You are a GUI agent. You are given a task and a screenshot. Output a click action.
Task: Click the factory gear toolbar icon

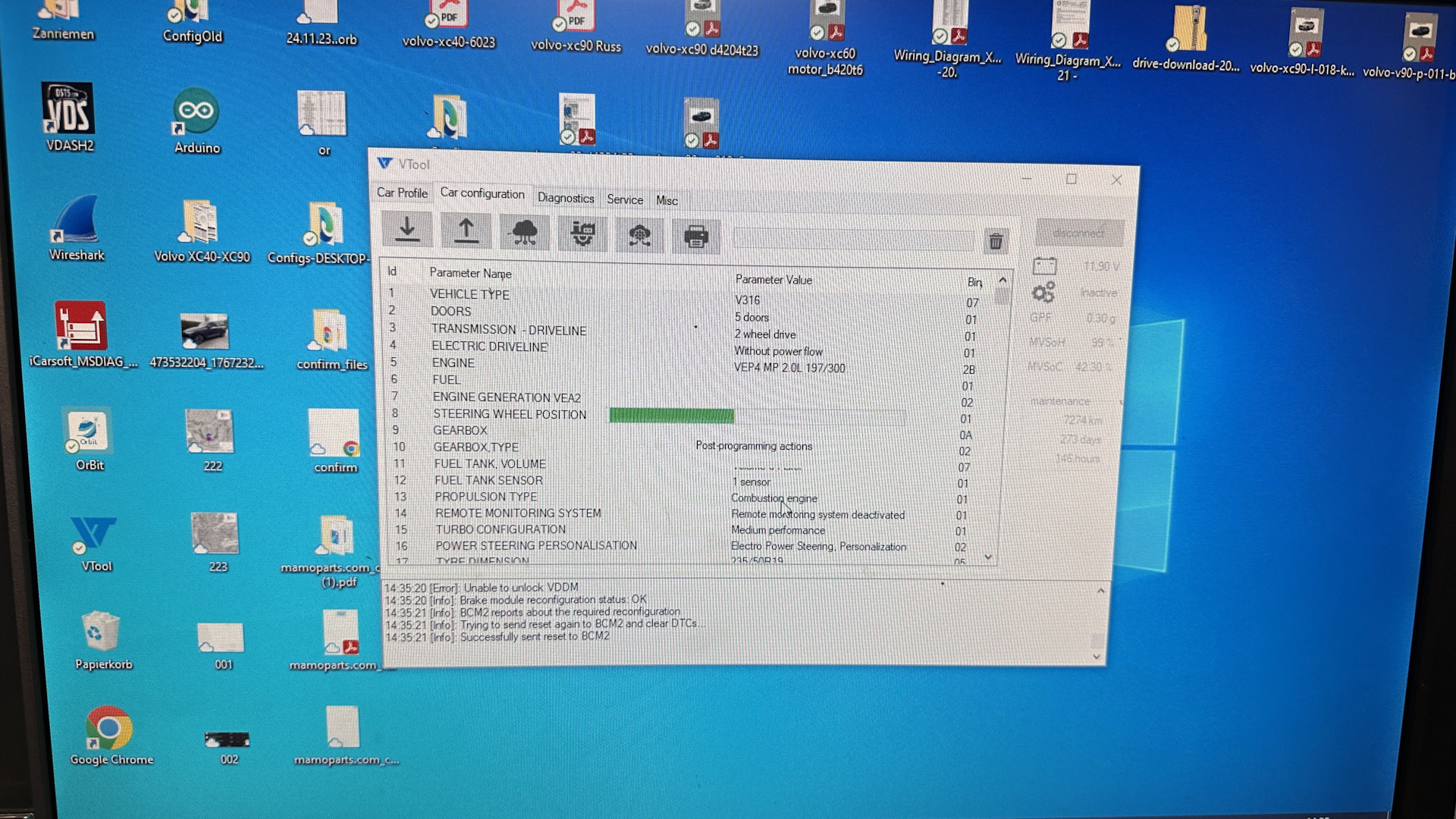[x=582, y=234]
